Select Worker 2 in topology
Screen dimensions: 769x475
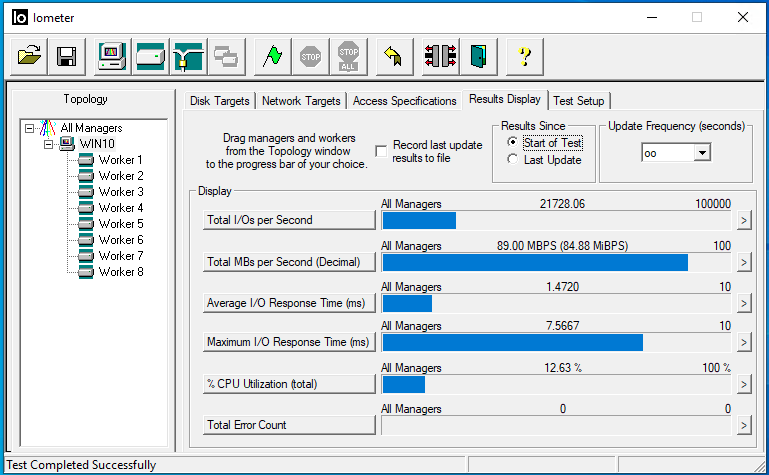[x=121, y=176]
